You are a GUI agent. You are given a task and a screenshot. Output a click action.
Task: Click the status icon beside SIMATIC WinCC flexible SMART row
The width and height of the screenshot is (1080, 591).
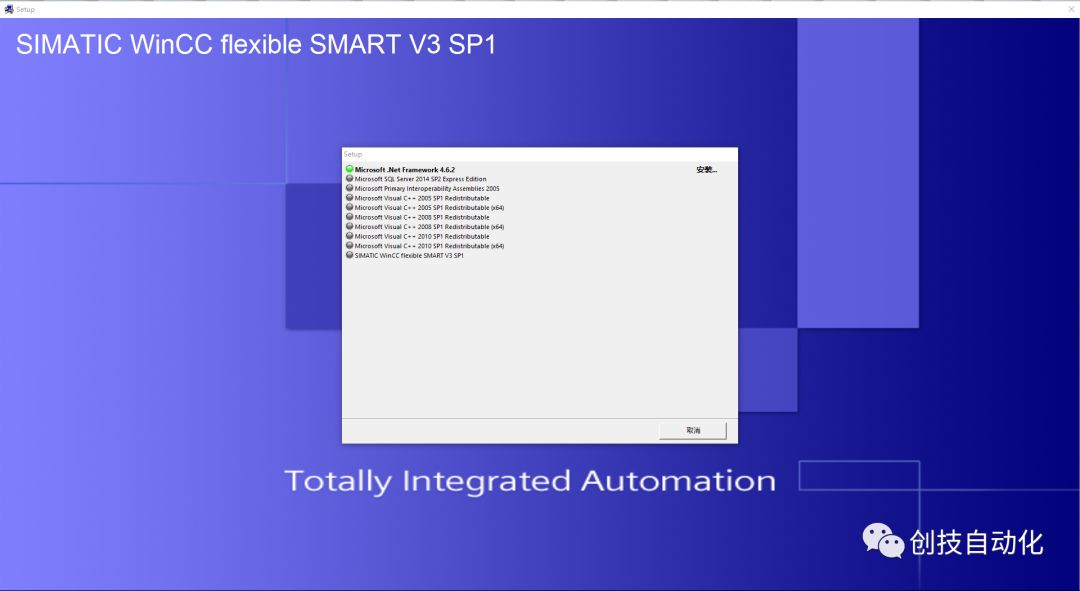[x=349, y=255]
